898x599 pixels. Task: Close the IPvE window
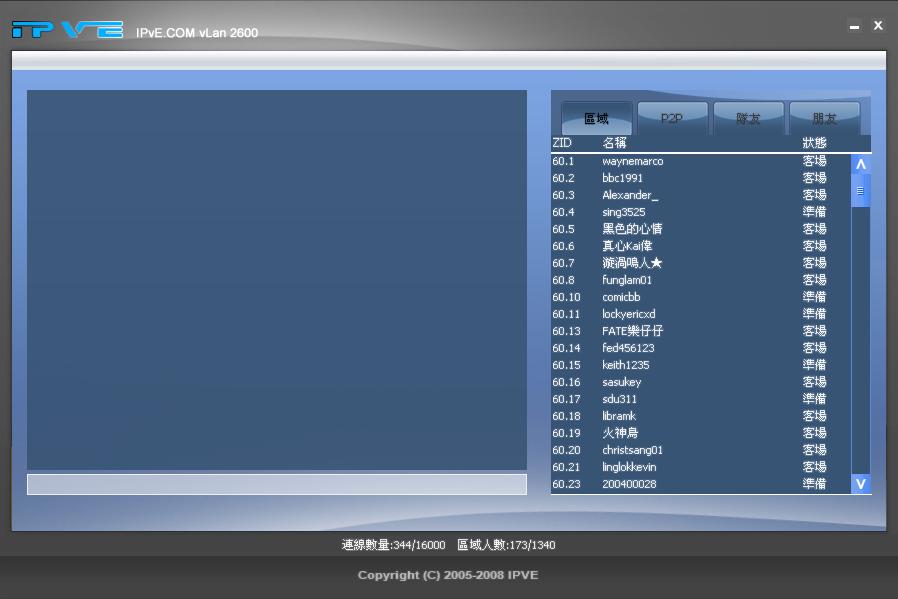(878, 25)
